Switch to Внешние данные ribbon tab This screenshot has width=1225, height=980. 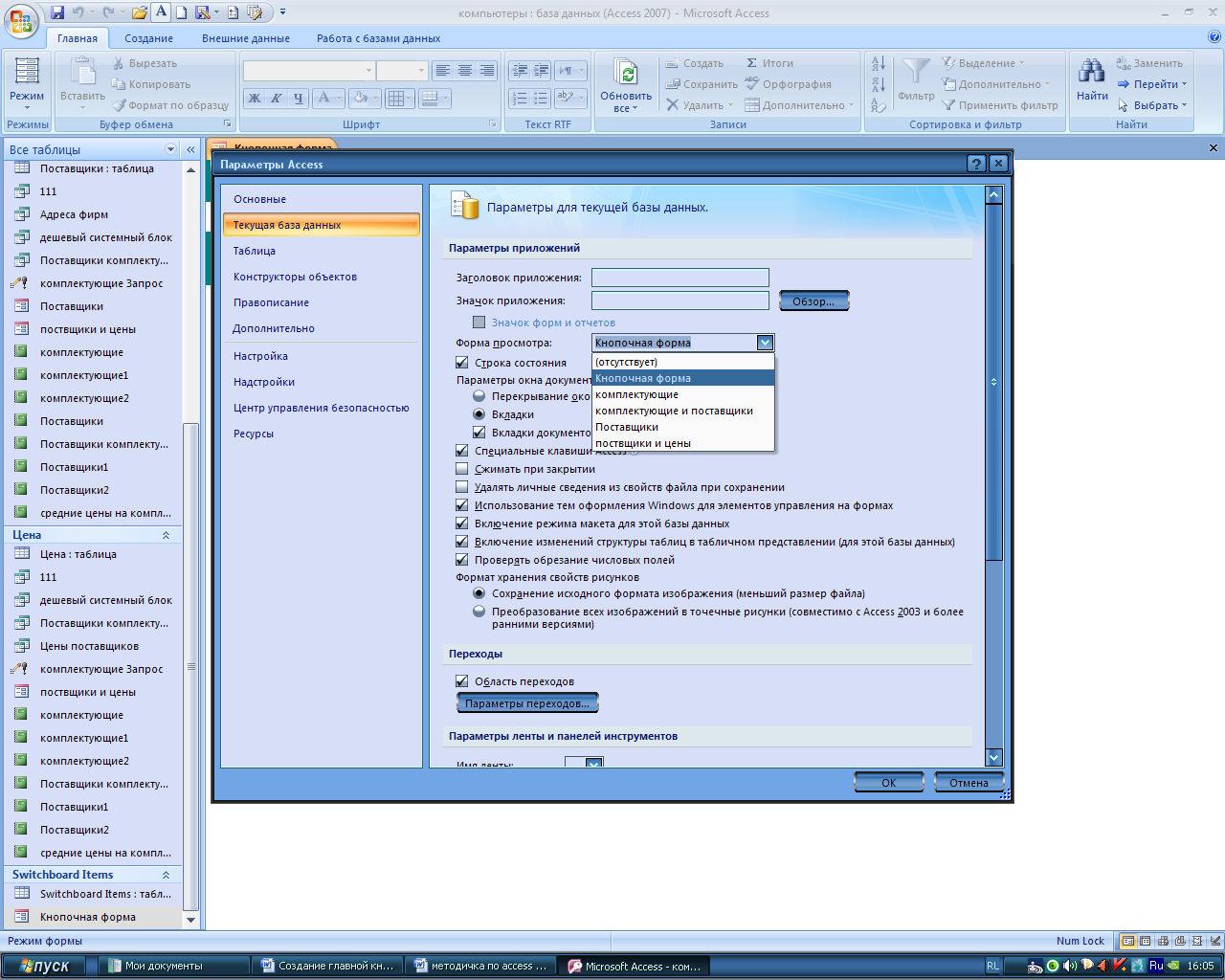pos(246,38)
